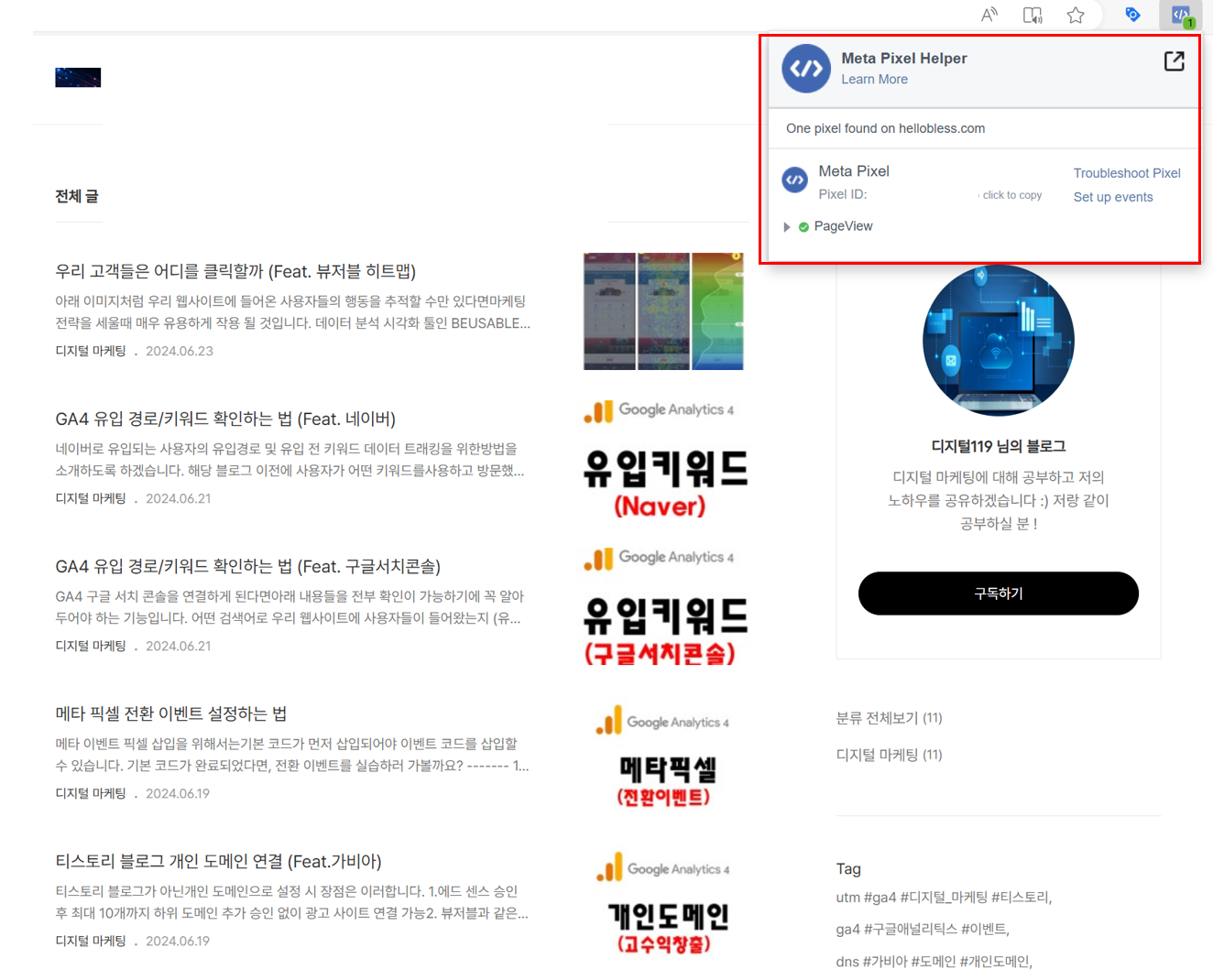This screenshot has height=980, width=1213.
Task: Click the #가비아 tag
Action: click(x=884, y=961)
